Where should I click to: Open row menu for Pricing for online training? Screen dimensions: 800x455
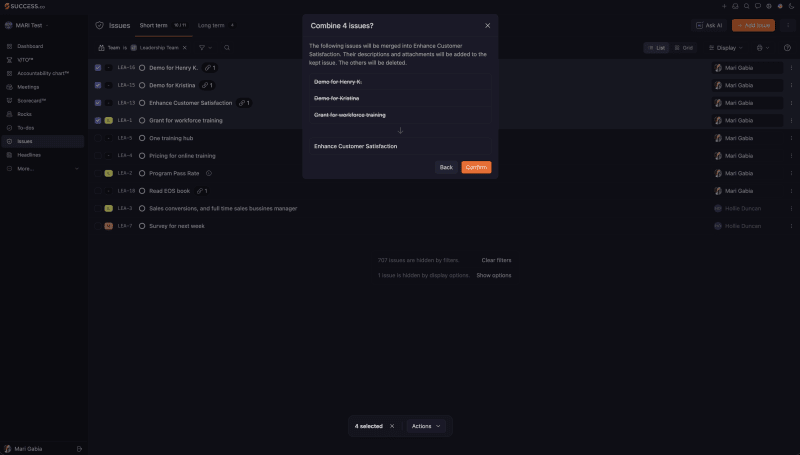click(x=791, y=156)
